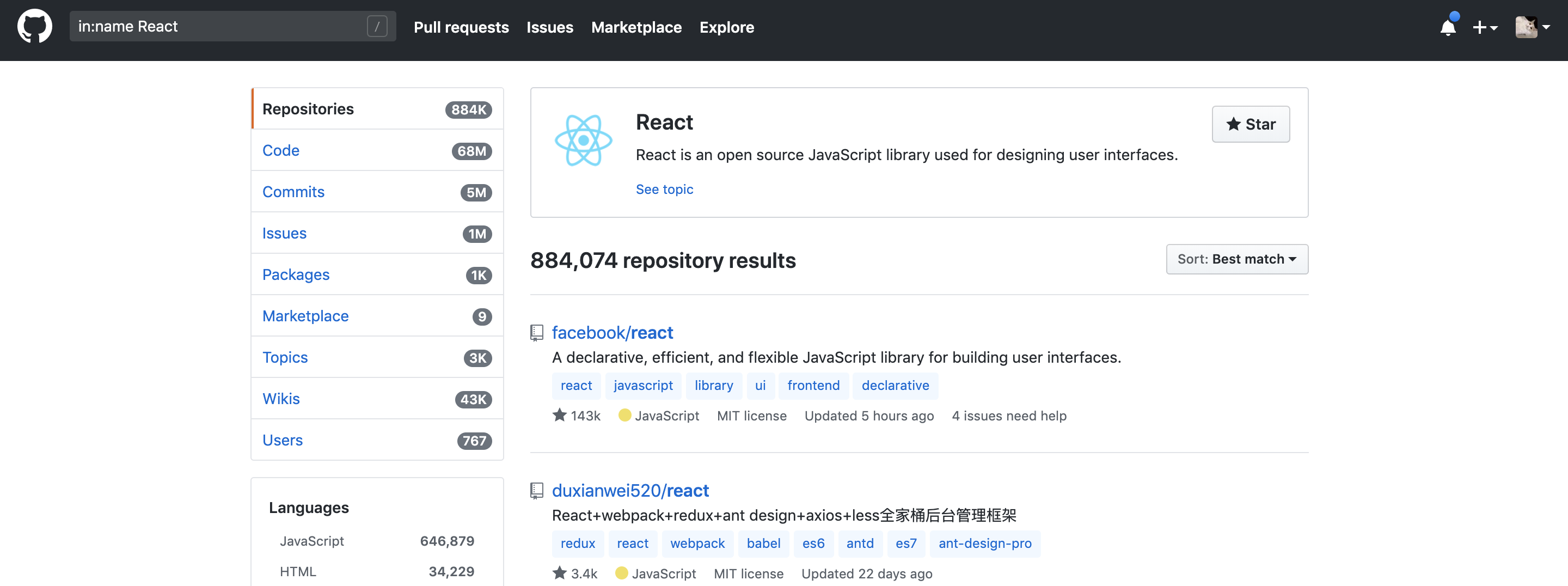Open Marketplace in the top navigation
The width and height of the screenshot is (1568, 586).
636,27
